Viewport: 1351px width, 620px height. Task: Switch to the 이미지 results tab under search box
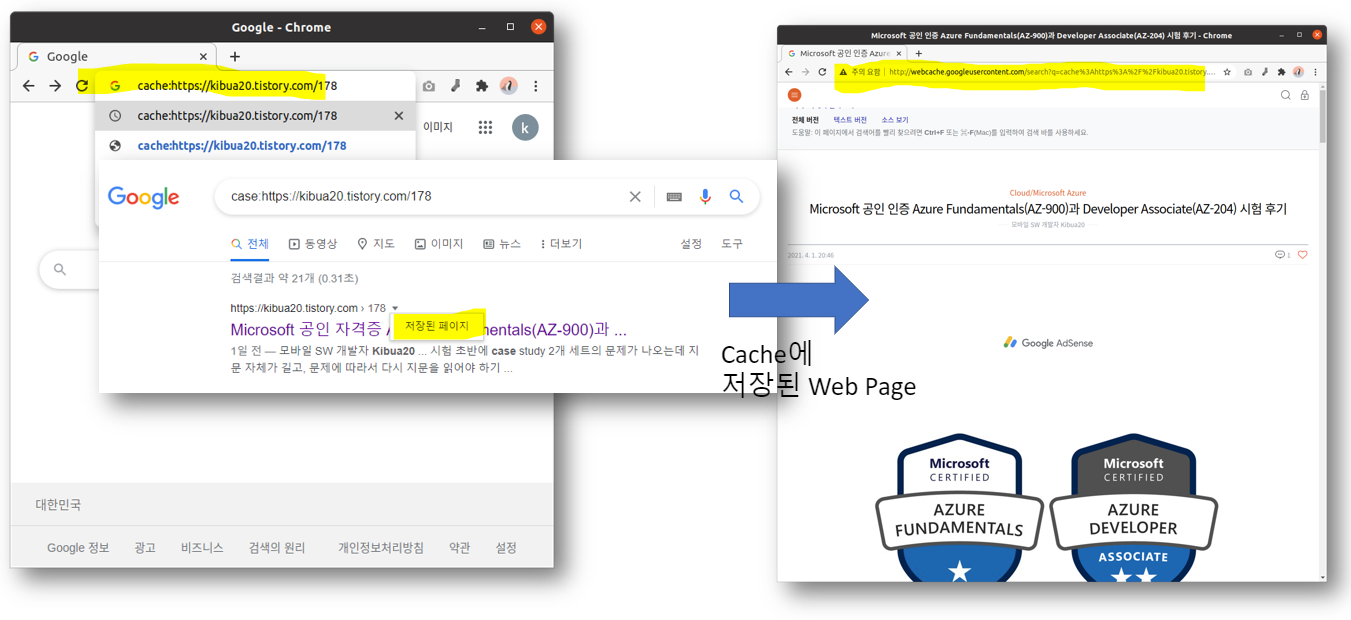(439, 244)
